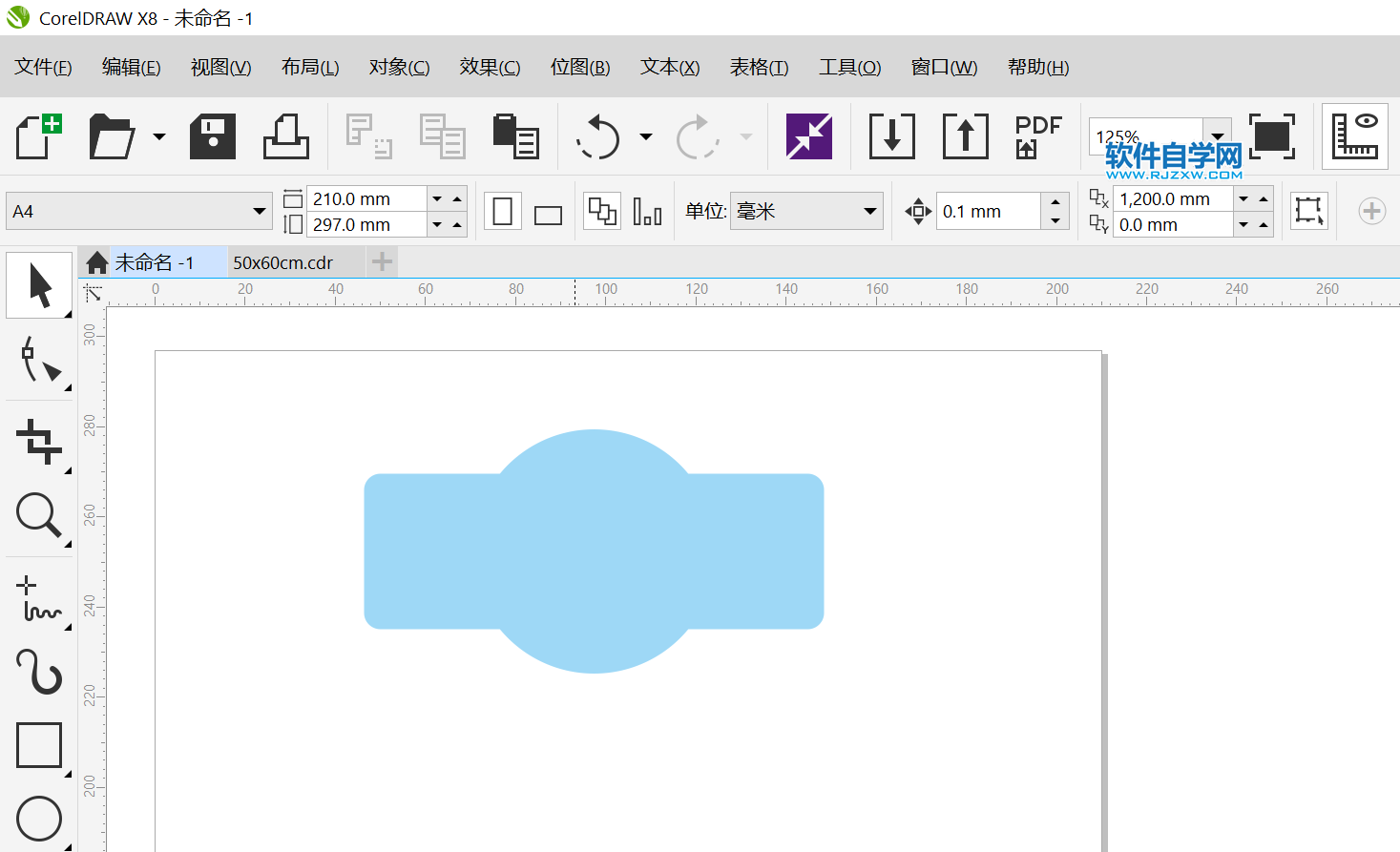Image resolution: width=1400 pixels, height=852 pixels.
Task: Select the Pick tool
Action: pos(39,285)
